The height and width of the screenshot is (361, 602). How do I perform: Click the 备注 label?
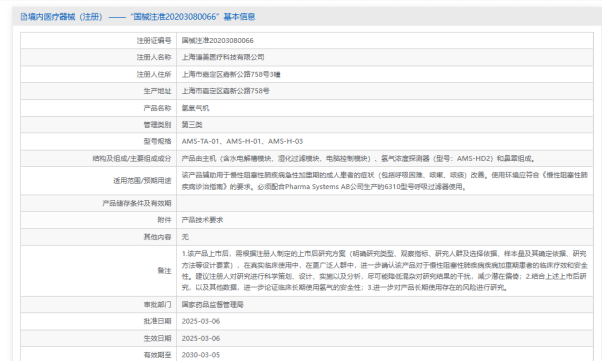(x=164, y=271)
